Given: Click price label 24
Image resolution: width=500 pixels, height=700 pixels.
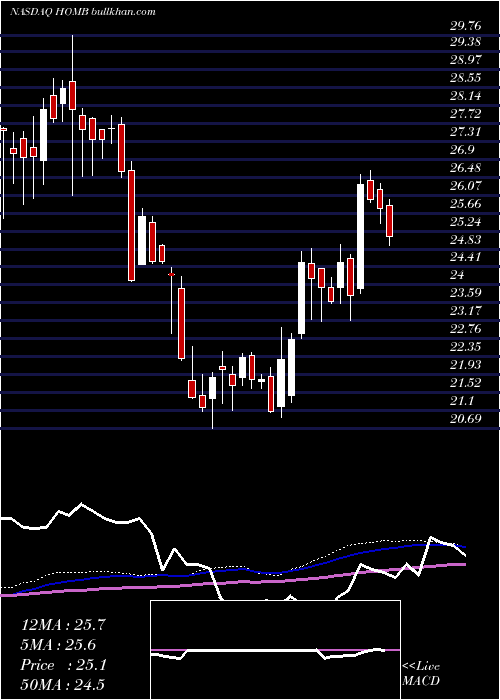Looking at the screenshot, I should click(458, 275).
